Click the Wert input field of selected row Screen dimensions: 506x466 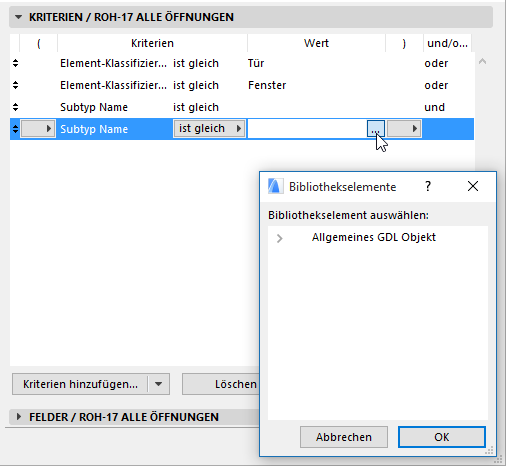click(307, 129)
